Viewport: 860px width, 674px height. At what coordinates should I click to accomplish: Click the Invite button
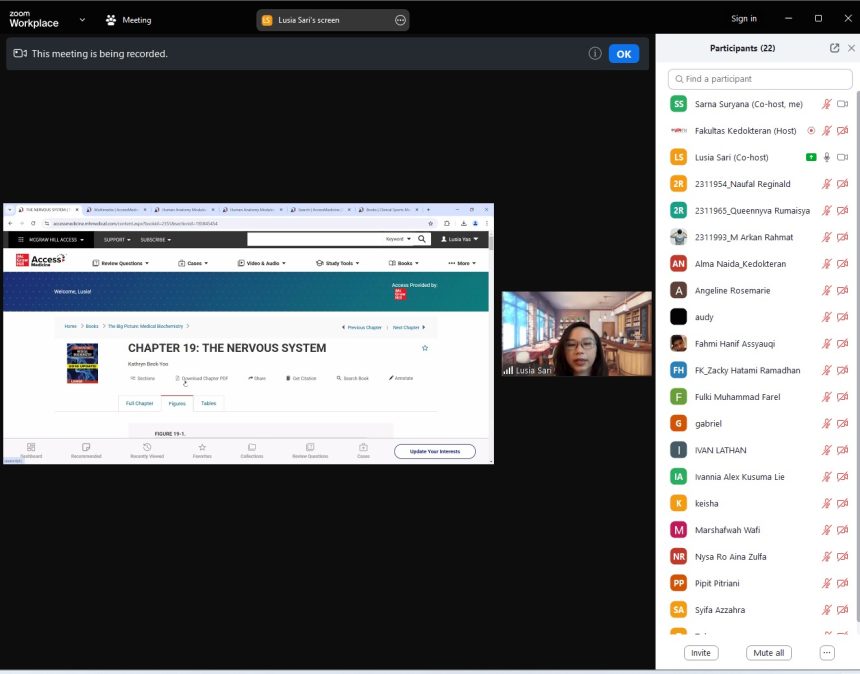[701, 653]
